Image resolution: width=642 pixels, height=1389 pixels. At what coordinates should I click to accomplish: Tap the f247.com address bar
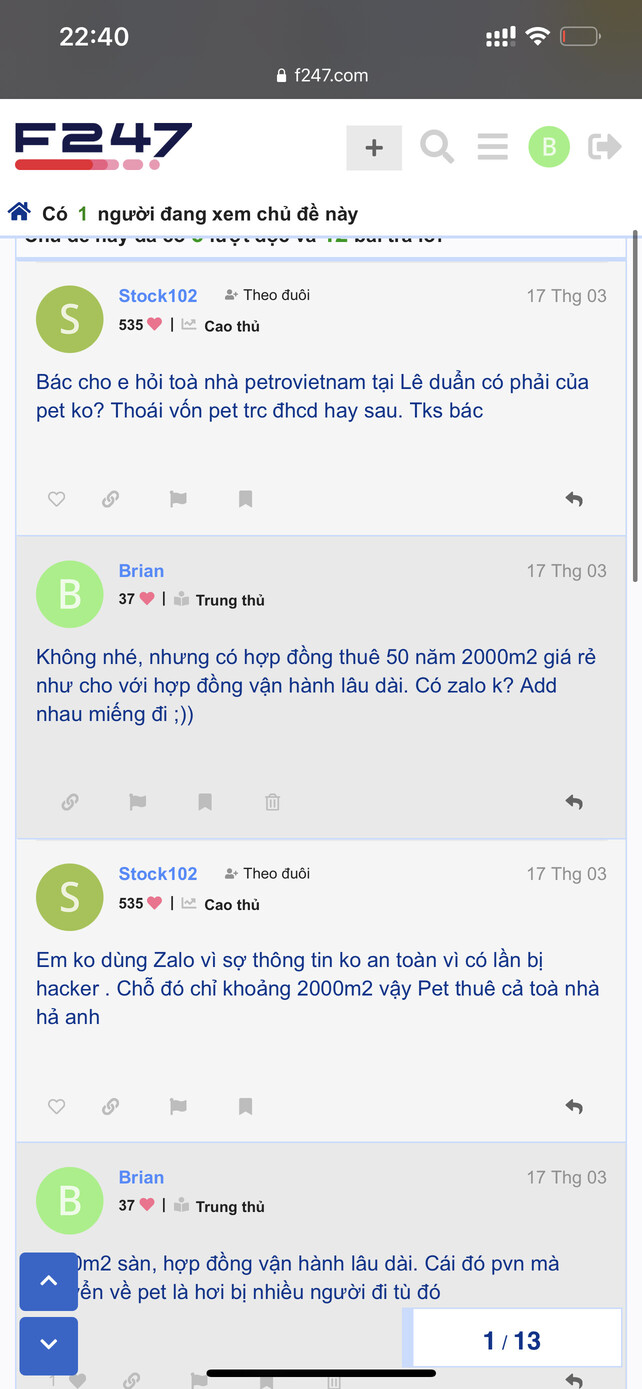pyautogui.click(x=321, y=75)
